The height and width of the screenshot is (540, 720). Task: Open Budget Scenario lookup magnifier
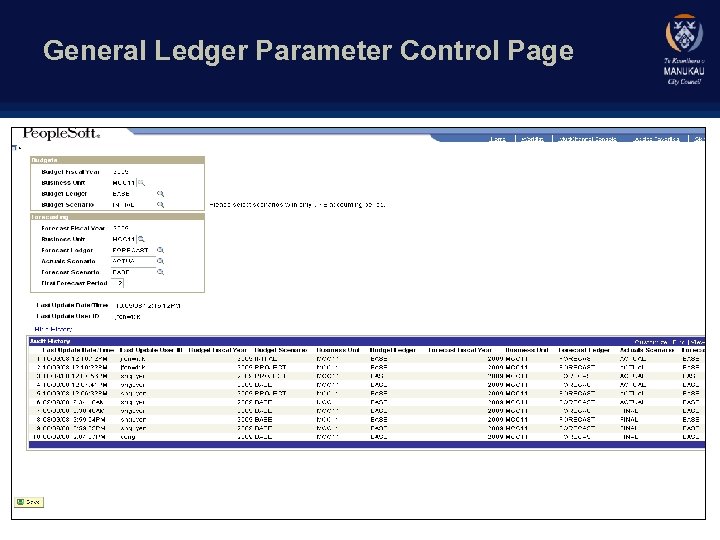pyautogui.click(x=160, y=205)
